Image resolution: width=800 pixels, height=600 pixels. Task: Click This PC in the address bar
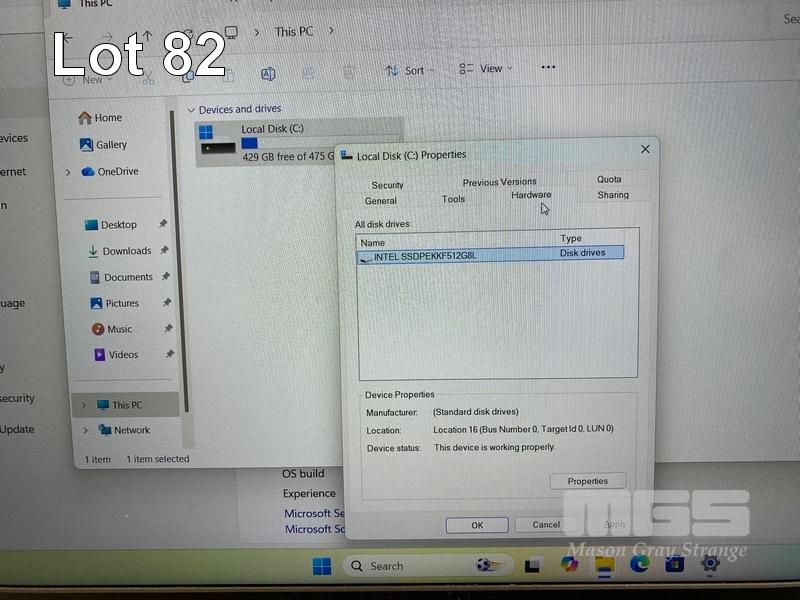[x=293, y=32]
